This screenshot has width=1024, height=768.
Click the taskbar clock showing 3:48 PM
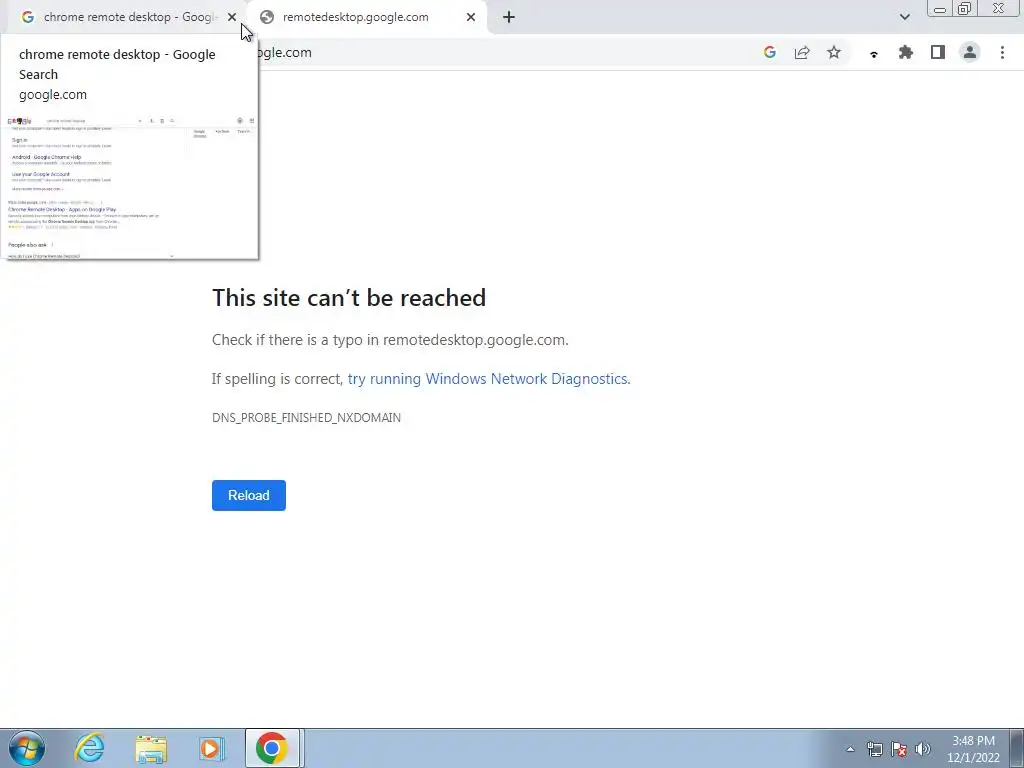973,749
